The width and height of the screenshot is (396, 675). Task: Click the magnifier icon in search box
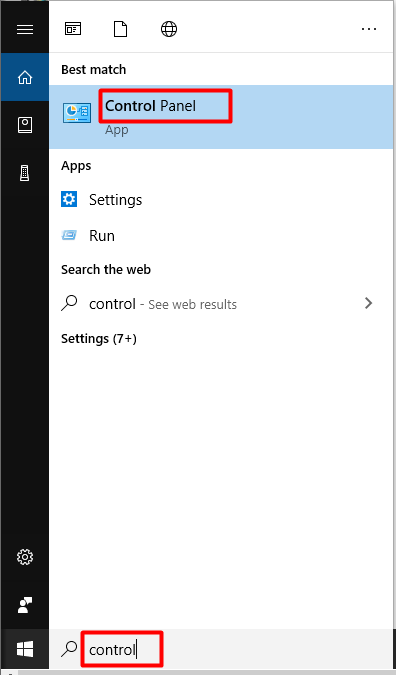[69, 649]
